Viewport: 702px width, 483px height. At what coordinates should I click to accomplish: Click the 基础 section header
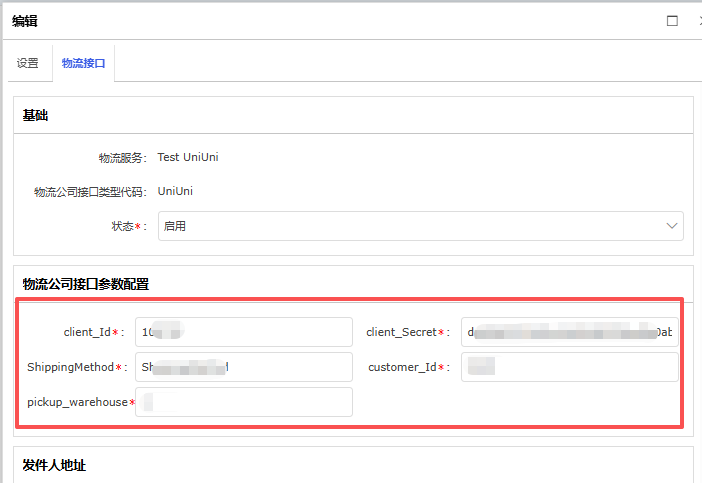point(35,116)
